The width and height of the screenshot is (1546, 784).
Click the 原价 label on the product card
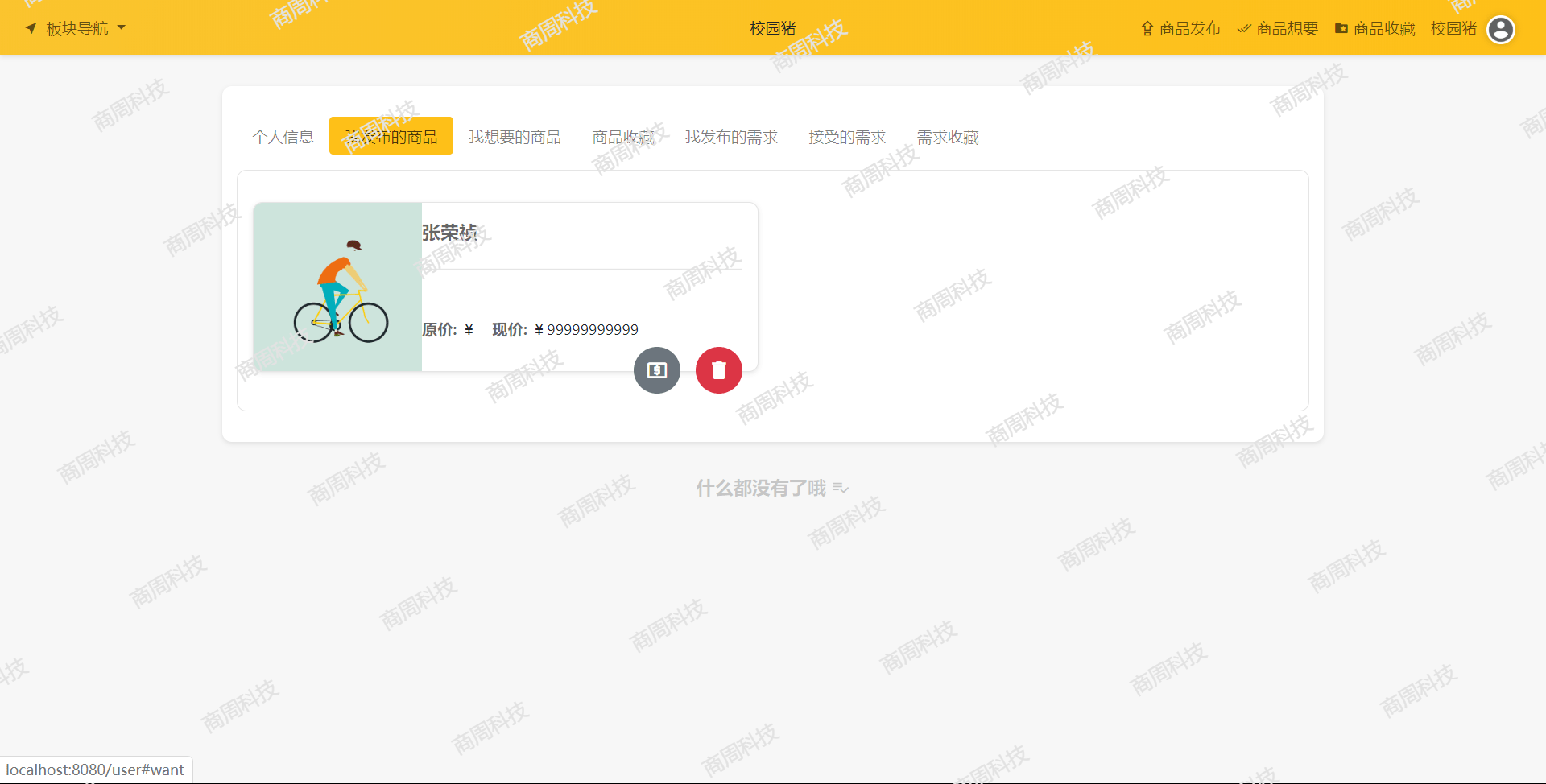click(440, 329)
